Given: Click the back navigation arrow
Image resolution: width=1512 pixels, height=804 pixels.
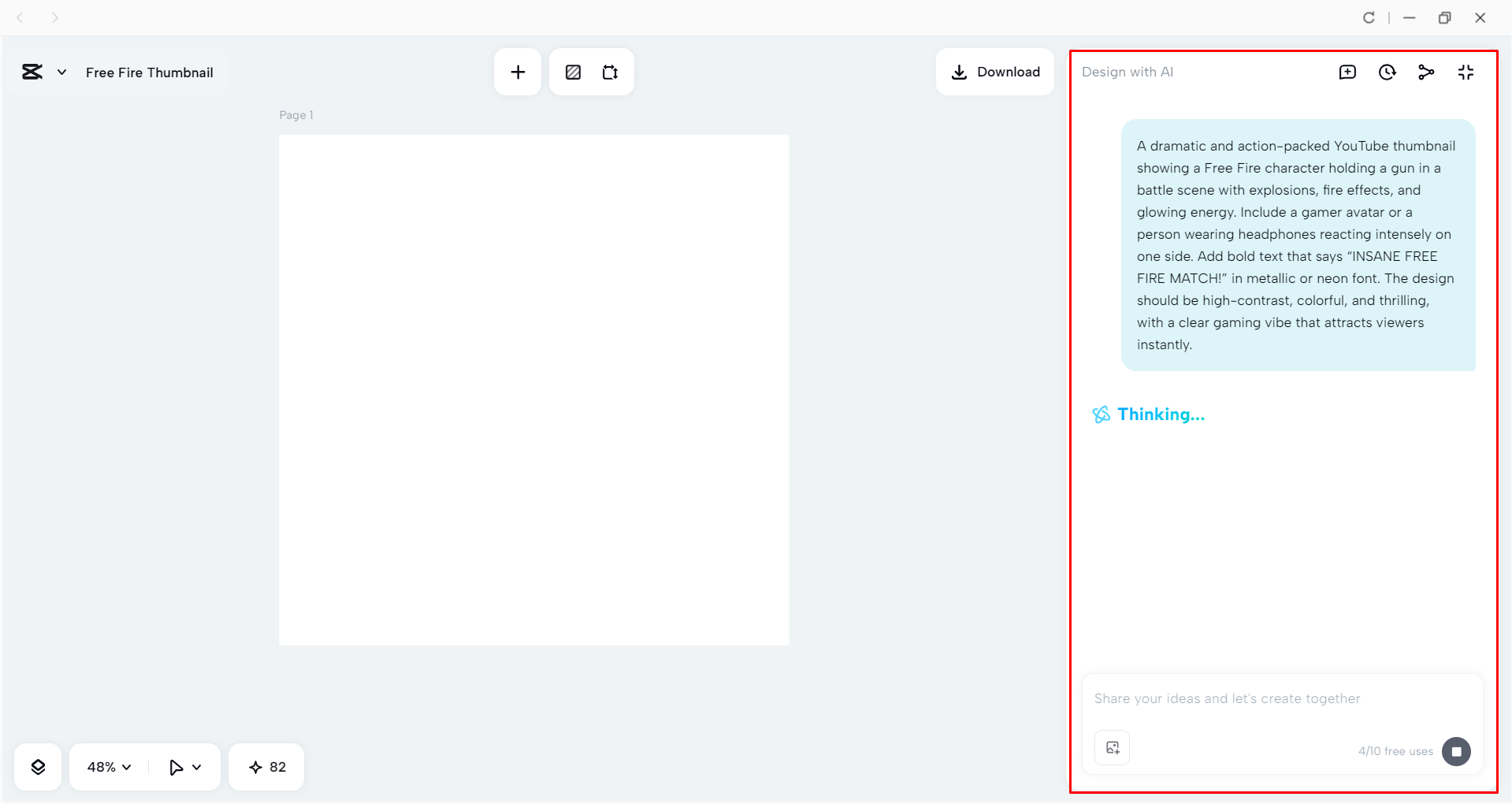Looking at the screenshot, I should pyautogui.click(x=20, y=17).
